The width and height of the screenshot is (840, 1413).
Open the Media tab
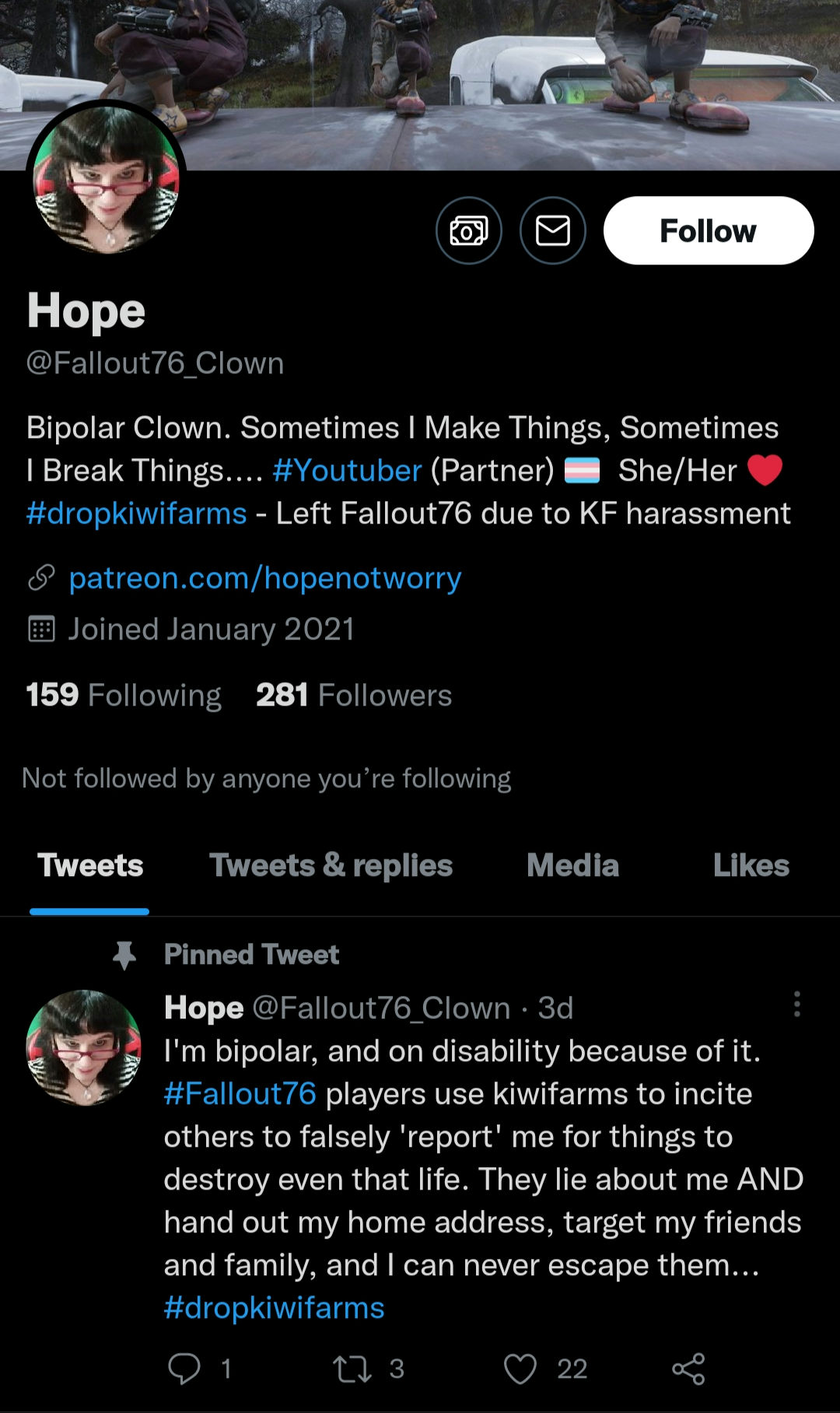click(x=572, y=866)
